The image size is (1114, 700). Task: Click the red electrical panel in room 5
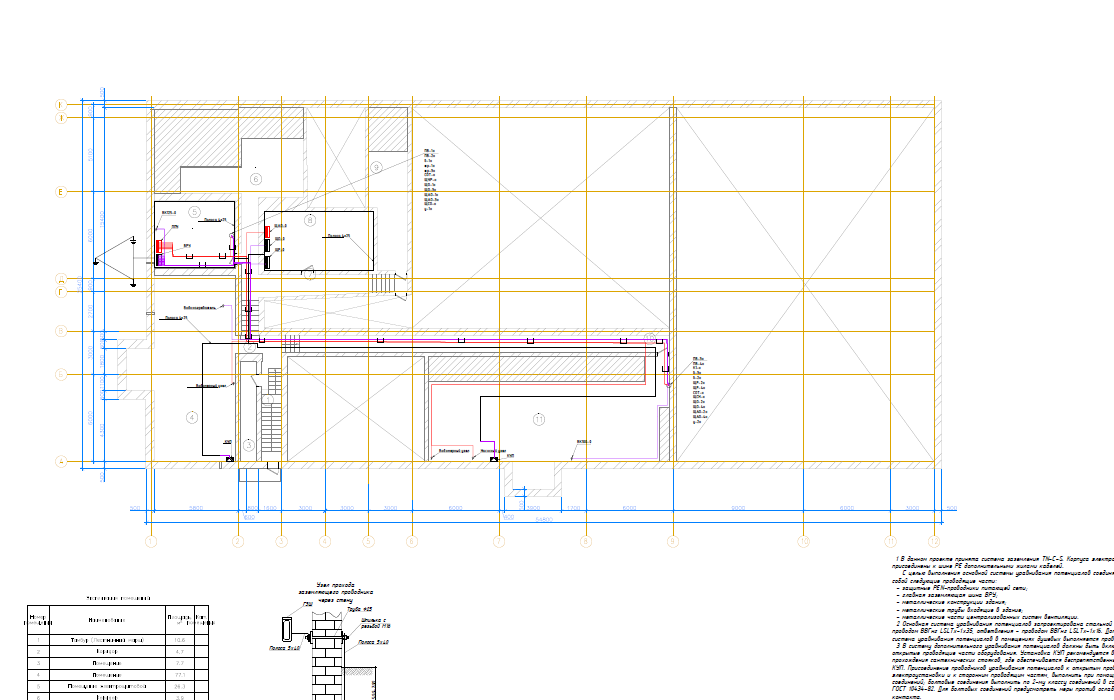pos(159,246)
